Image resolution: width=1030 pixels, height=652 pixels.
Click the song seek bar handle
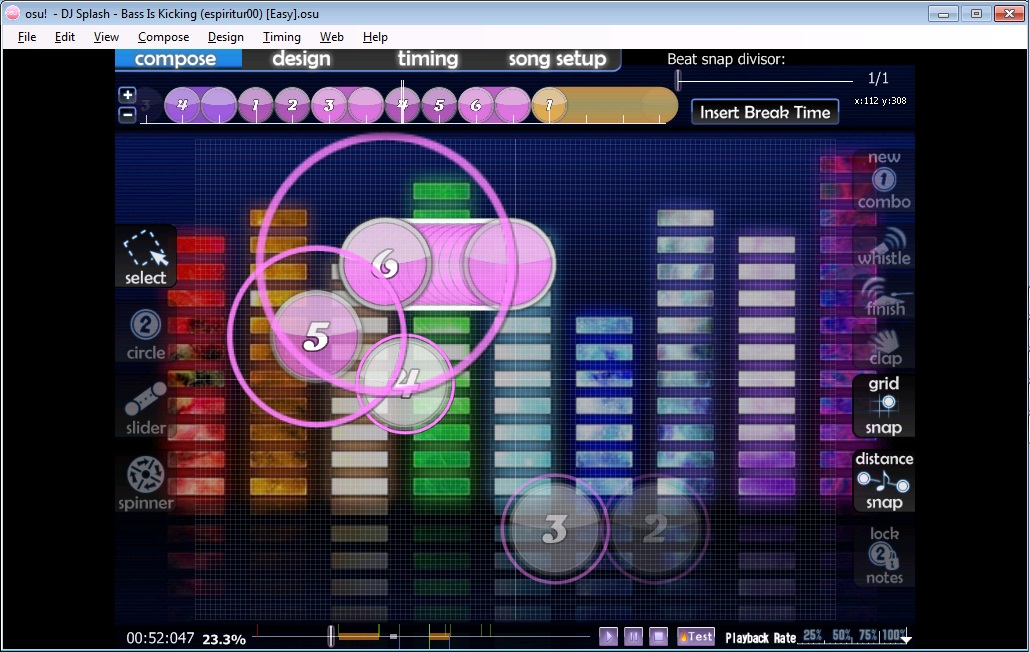click(331, 636)
